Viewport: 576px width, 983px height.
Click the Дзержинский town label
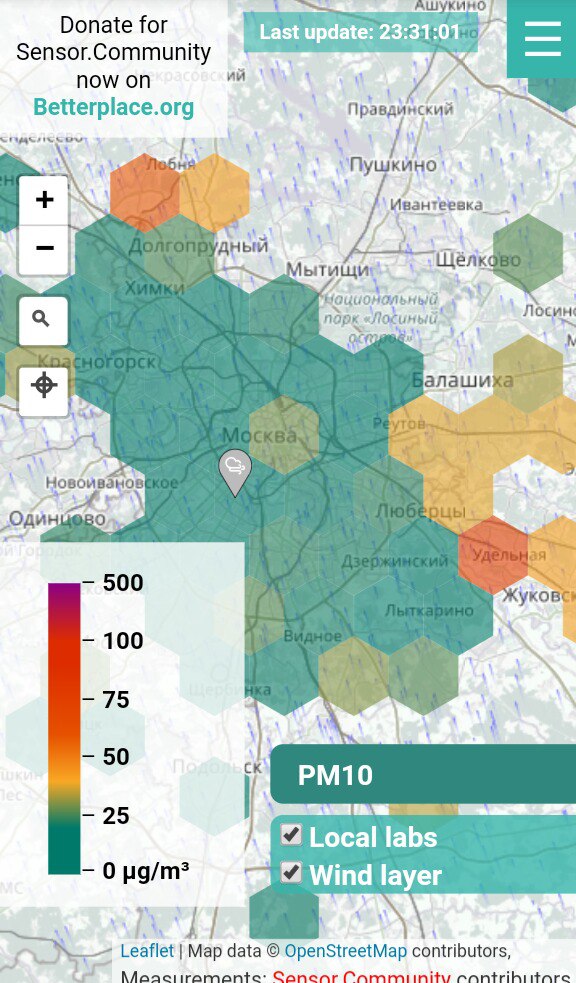395,561
